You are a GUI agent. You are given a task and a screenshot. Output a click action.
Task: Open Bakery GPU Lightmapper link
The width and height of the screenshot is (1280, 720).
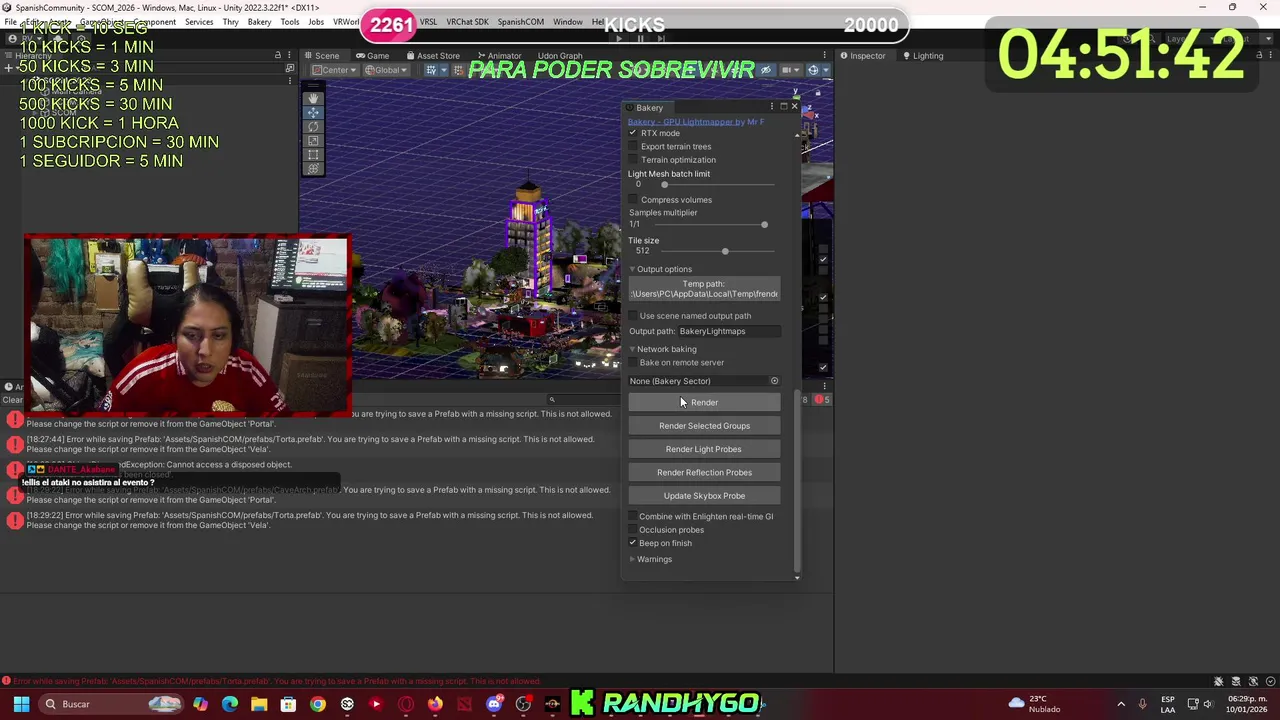pos(696,122)
